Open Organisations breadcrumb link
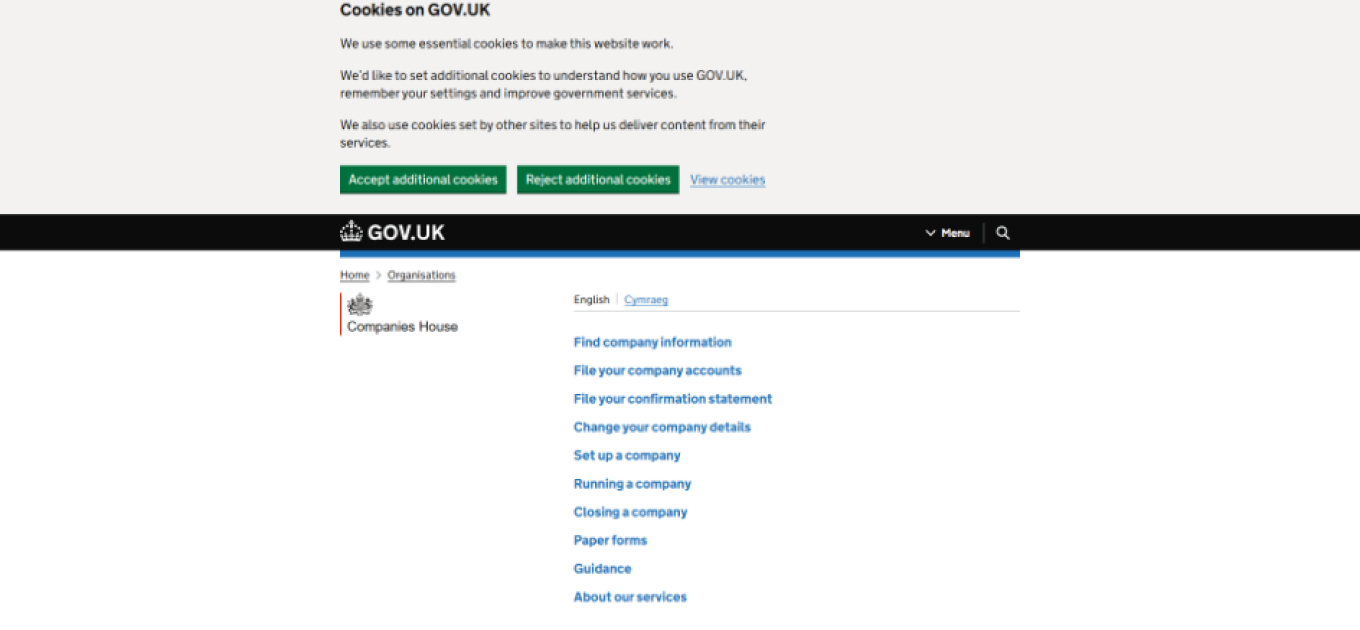Screen dimensions: 1360x630 421,275
